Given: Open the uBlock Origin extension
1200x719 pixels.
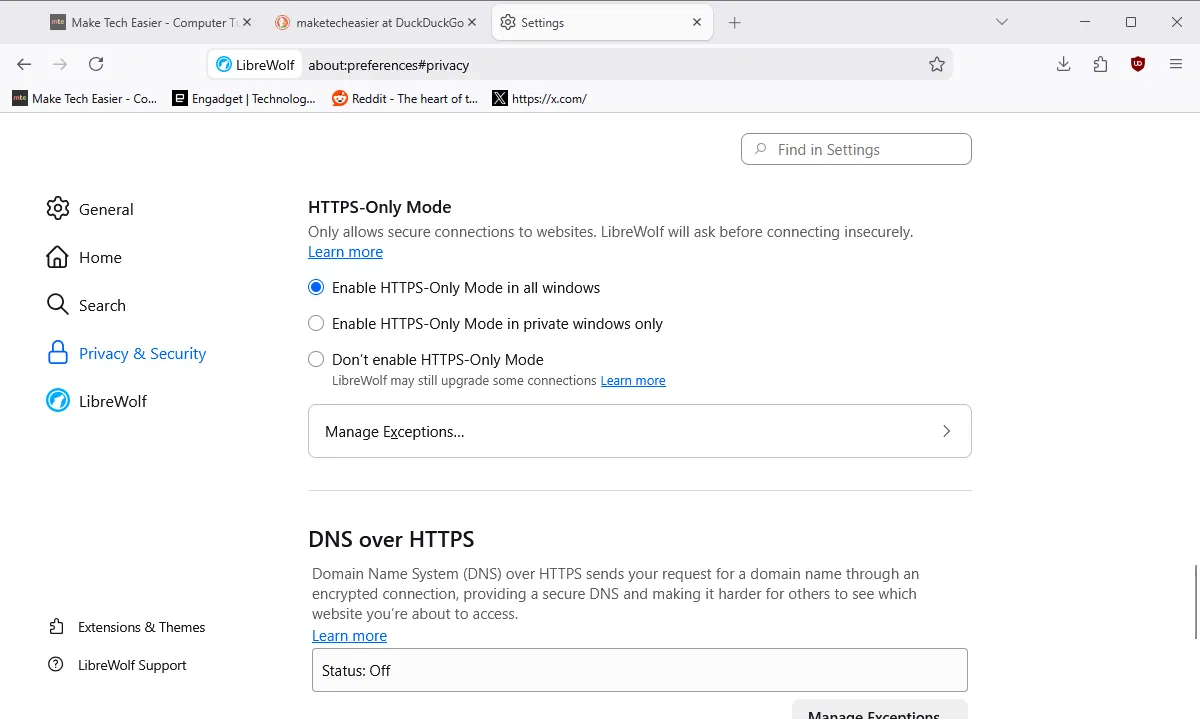Looking at the screenshot, I should pyautogui.click(x=1137, y=63).
